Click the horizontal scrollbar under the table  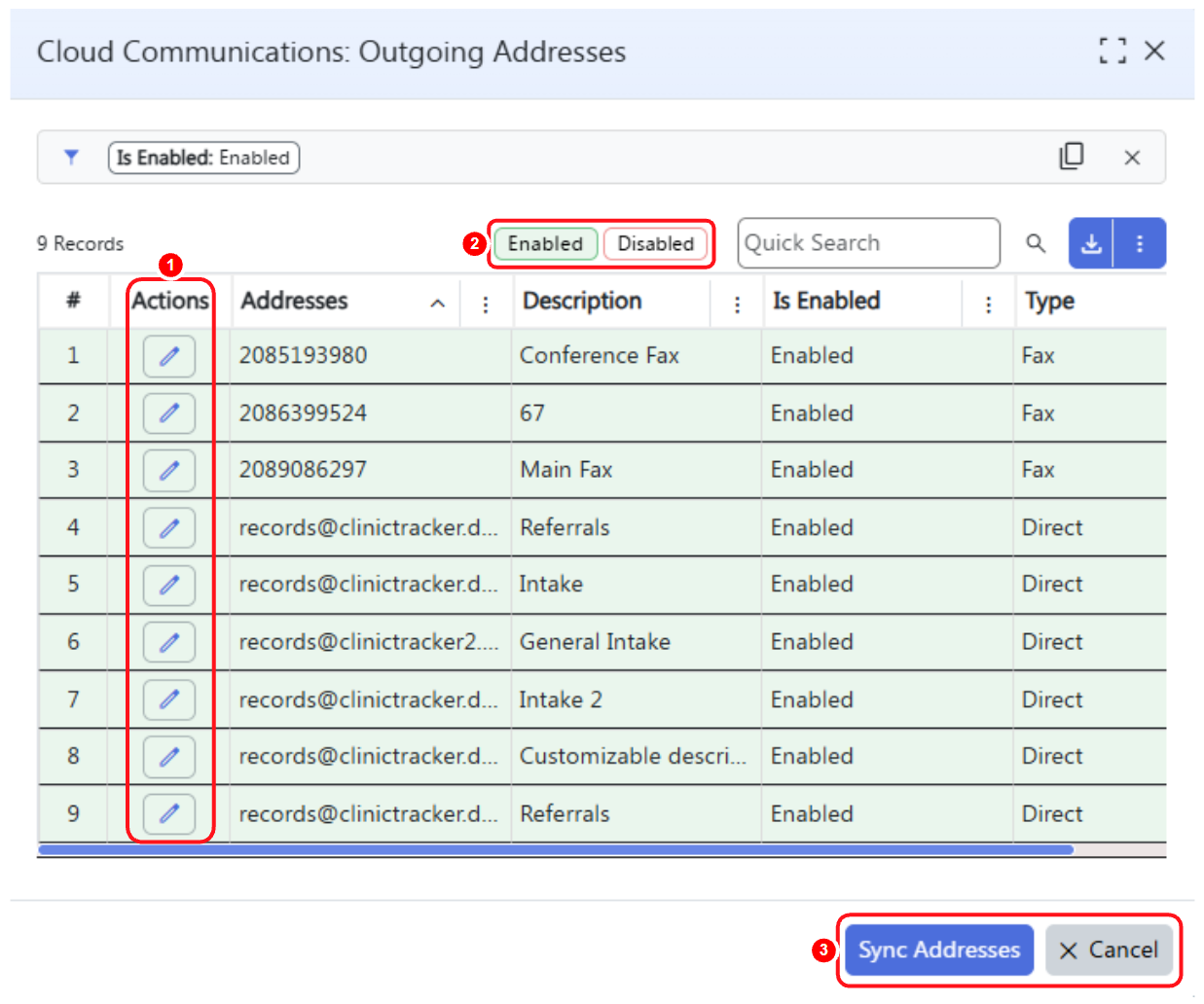point(555,850)
